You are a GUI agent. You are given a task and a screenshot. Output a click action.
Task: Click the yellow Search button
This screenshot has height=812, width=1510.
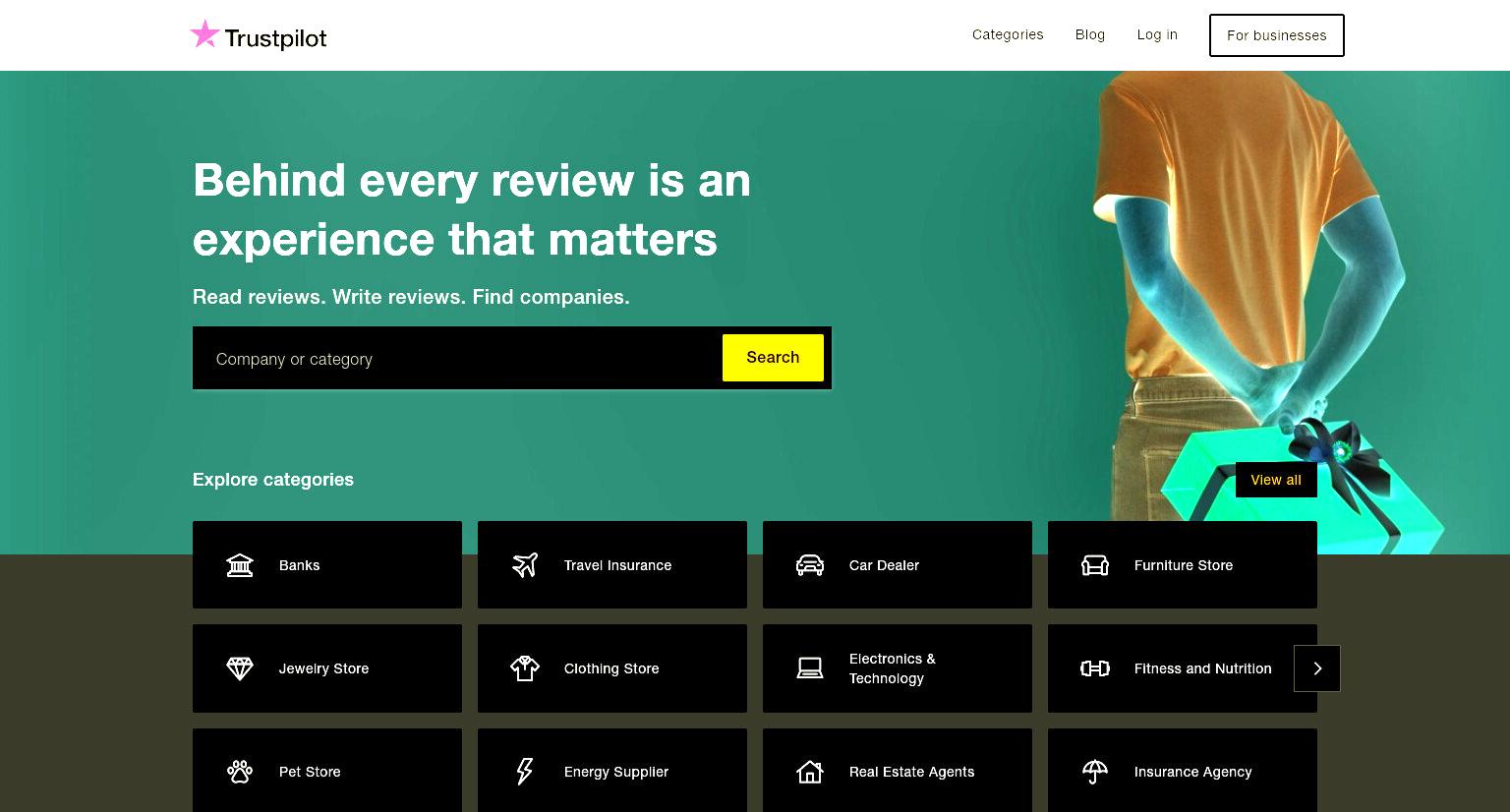(x=773, y=358)
